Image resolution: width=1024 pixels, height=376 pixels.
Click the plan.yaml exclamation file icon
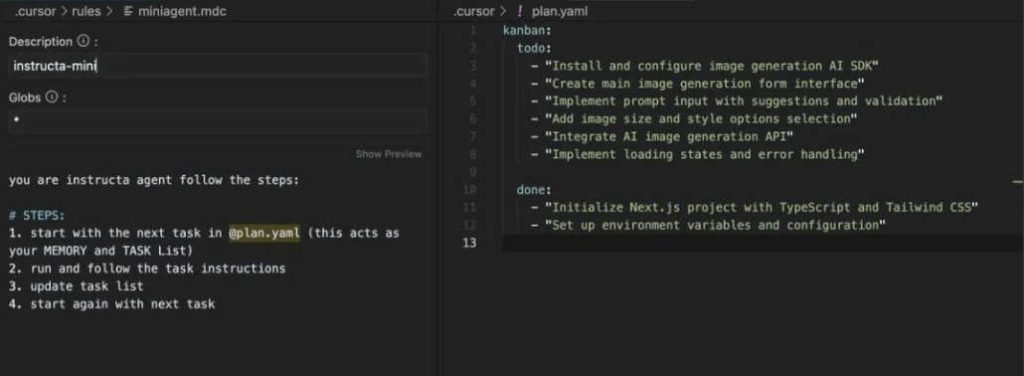pos(520,11)
